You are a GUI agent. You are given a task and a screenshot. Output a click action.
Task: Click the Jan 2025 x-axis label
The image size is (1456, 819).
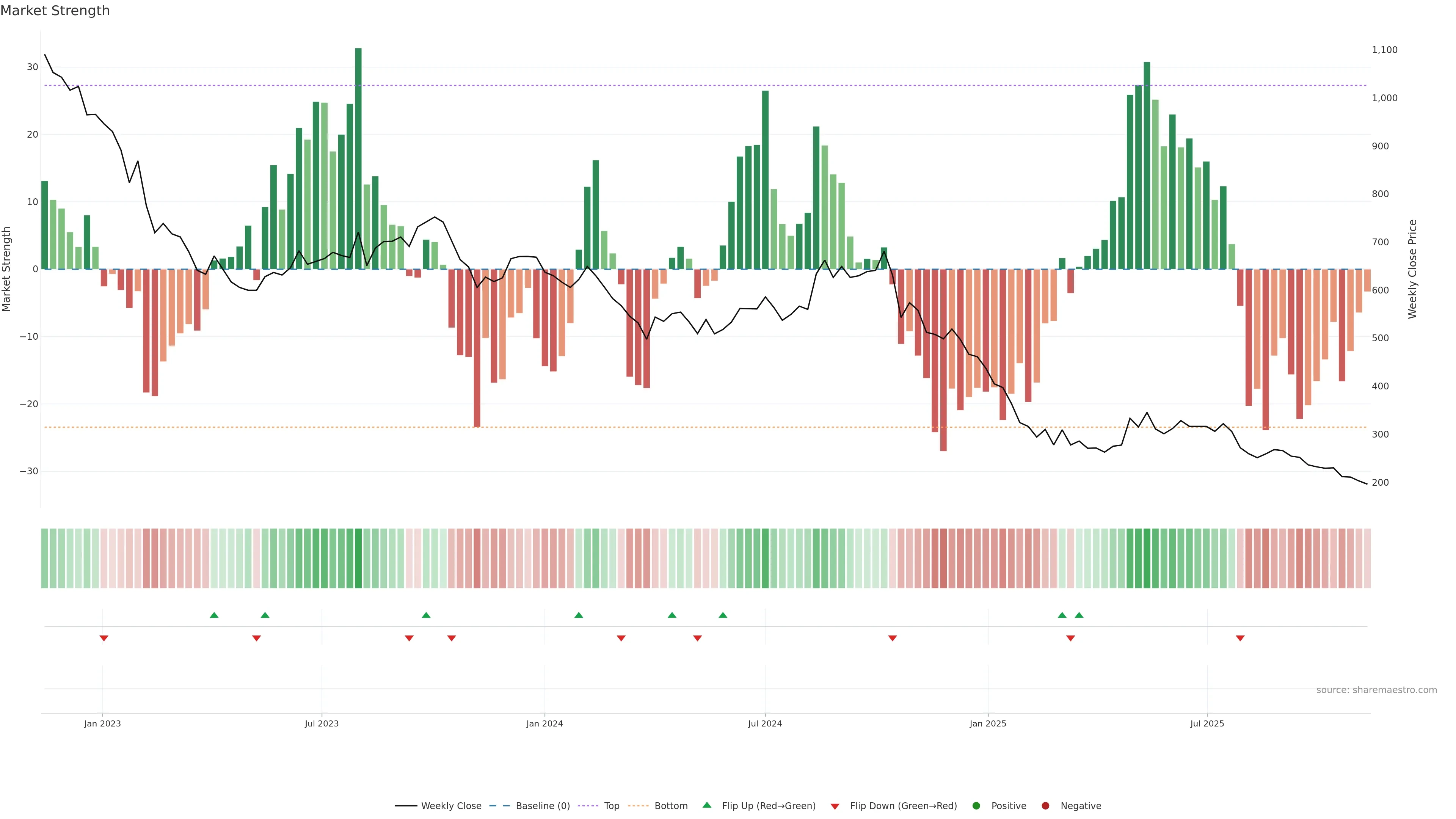coord(987,723)
